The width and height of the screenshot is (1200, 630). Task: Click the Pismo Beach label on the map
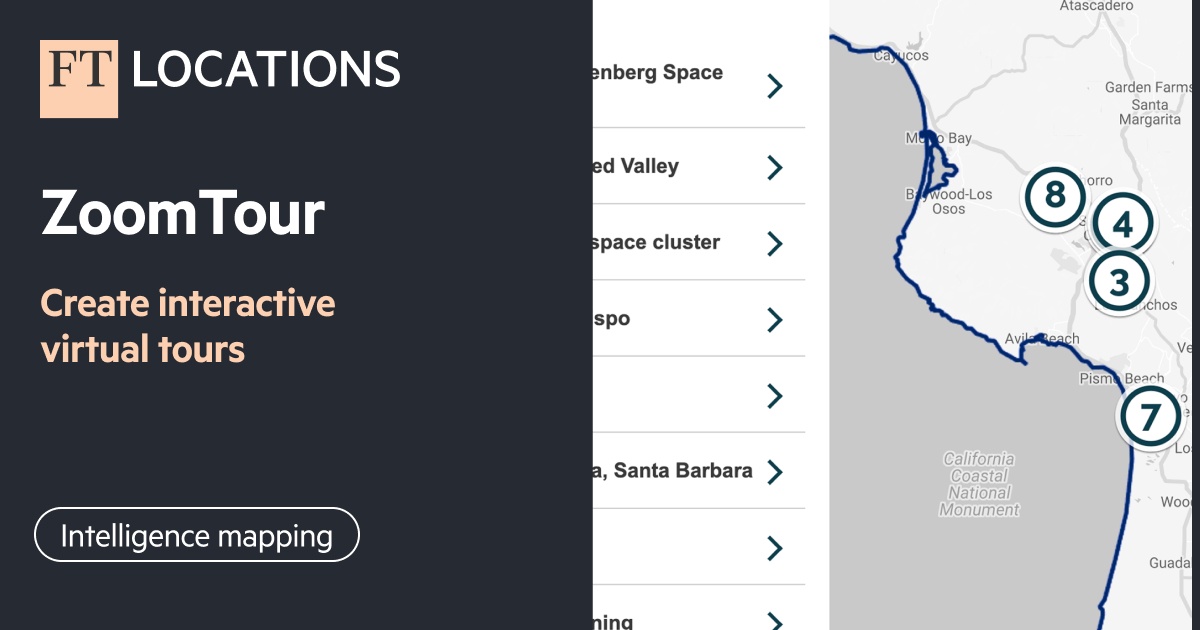pos(1124,377)
